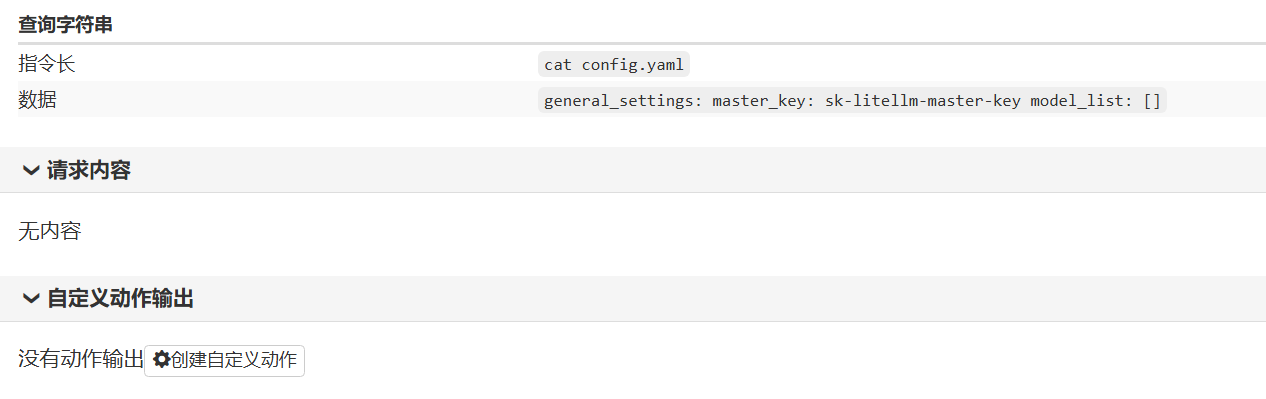Click the empty square brackets after model_list
This screenshot has width=1266, height=399.
tap(1152, 101)
